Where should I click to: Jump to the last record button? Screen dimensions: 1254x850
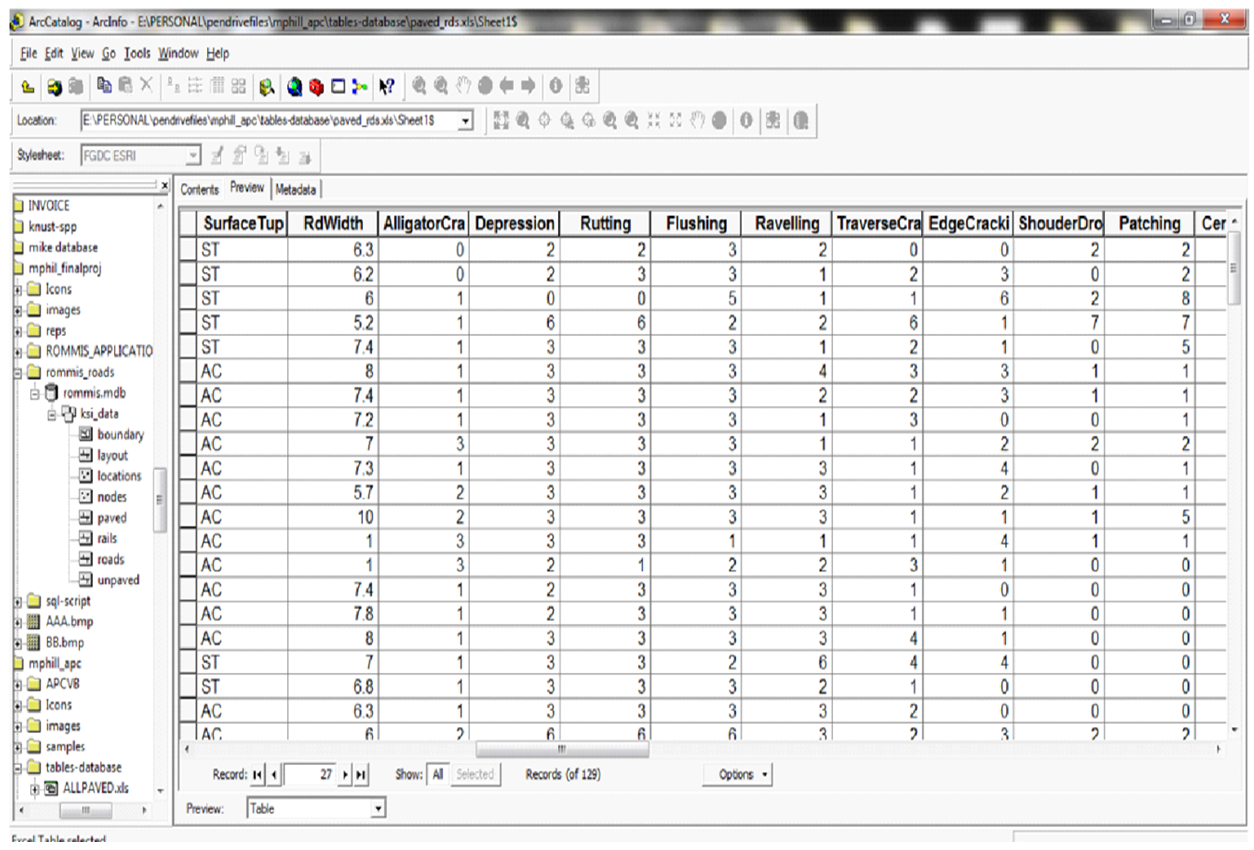pos(361,775)
